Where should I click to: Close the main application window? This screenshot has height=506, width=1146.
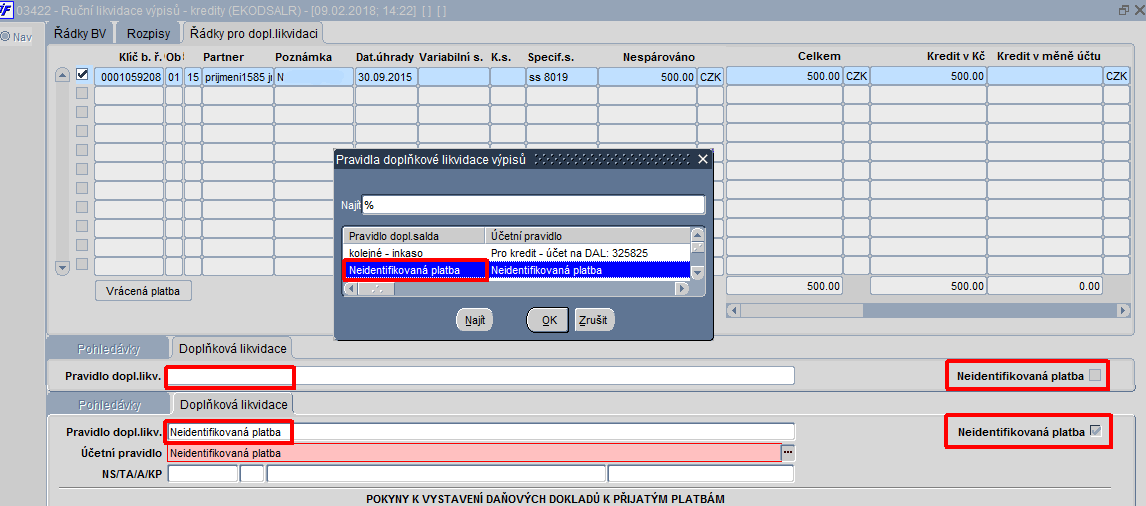coord(1139,10)
